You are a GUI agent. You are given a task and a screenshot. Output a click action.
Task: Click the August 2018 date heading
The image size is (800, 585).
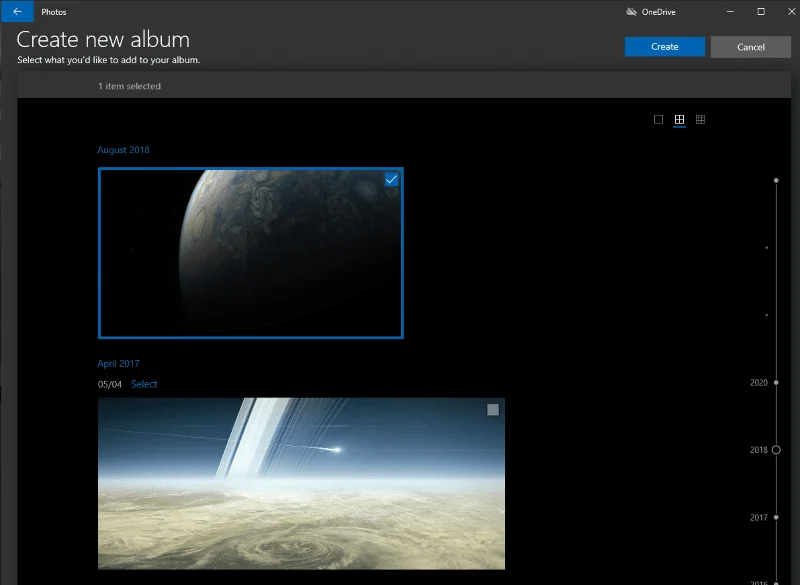pyautogui.click(x=123, y=150)
